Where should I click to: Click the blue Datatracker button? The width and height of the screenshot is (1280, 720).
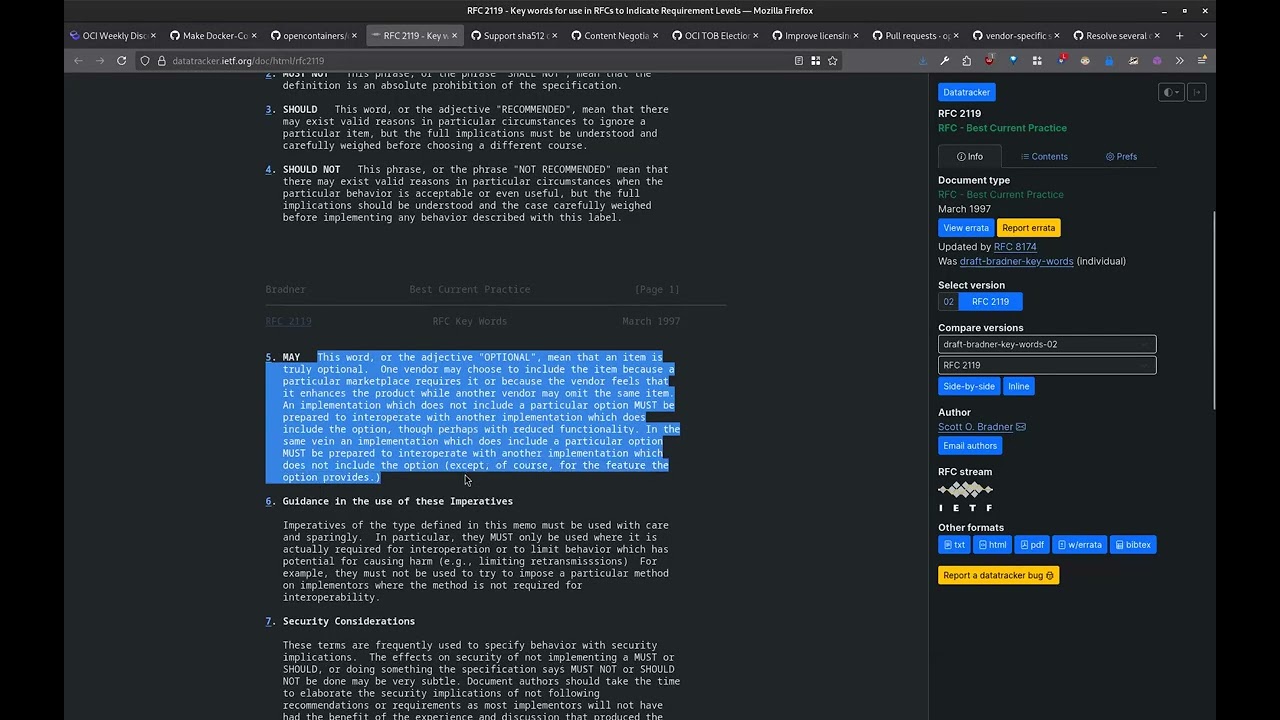click(x=966, y=92)
